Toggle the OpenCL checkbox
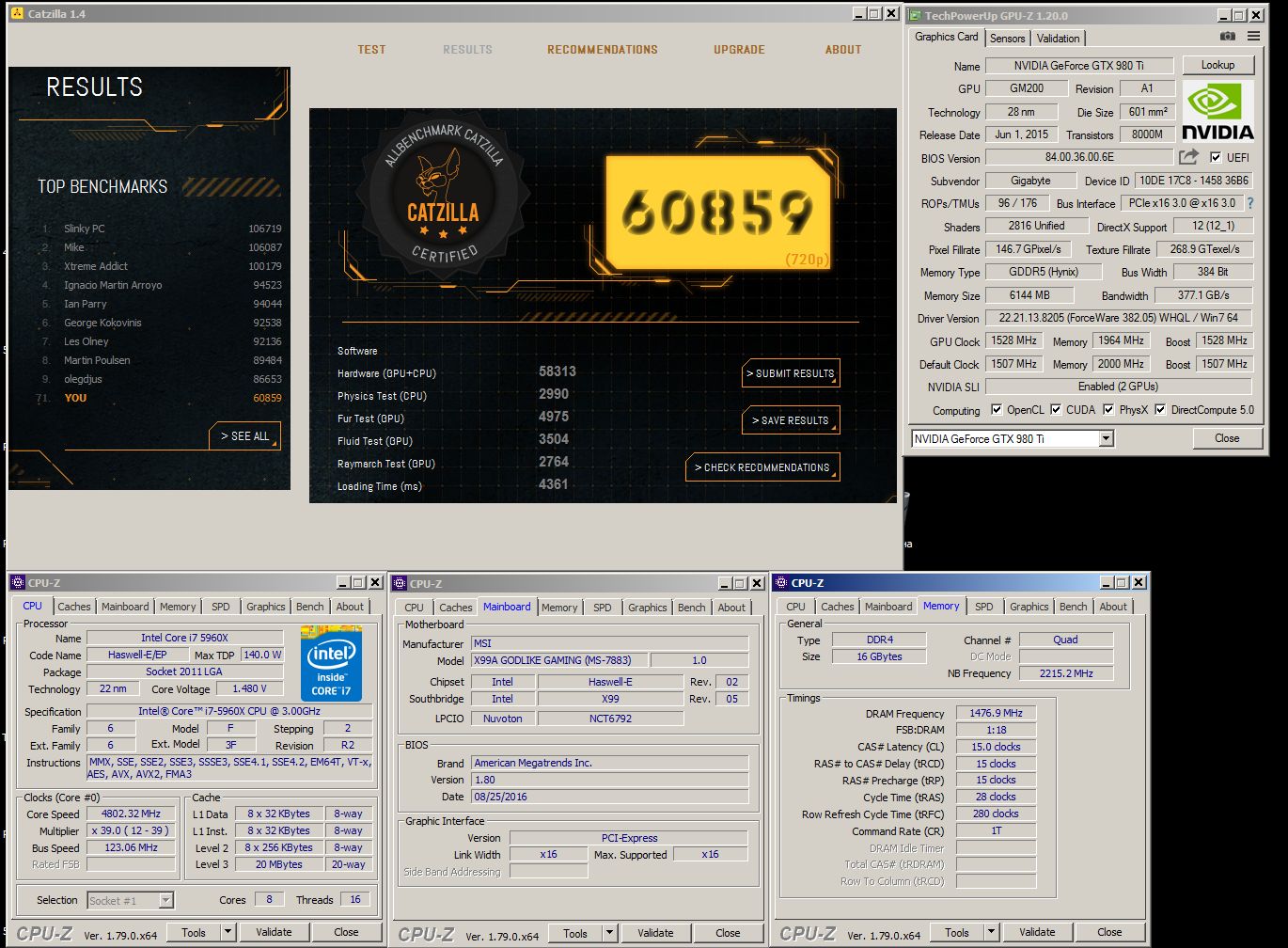Image resolution: width=1288 pixels, height=948 pixels. (997, 410)
